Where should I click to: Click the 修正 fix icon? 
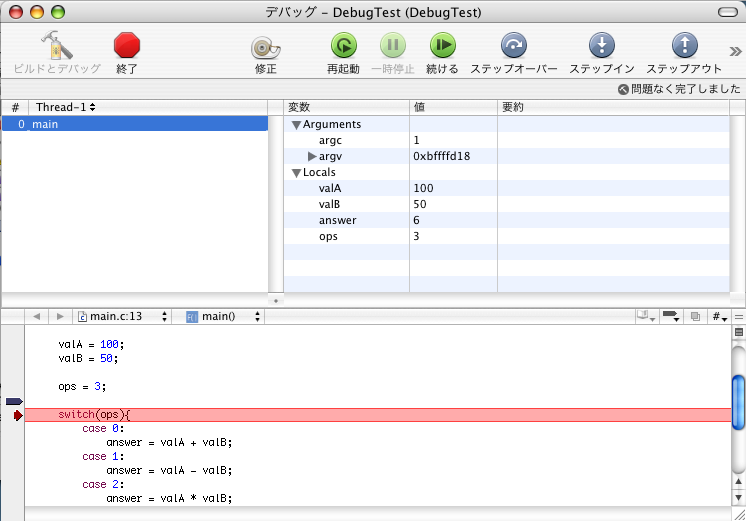(x=265, y=46)
